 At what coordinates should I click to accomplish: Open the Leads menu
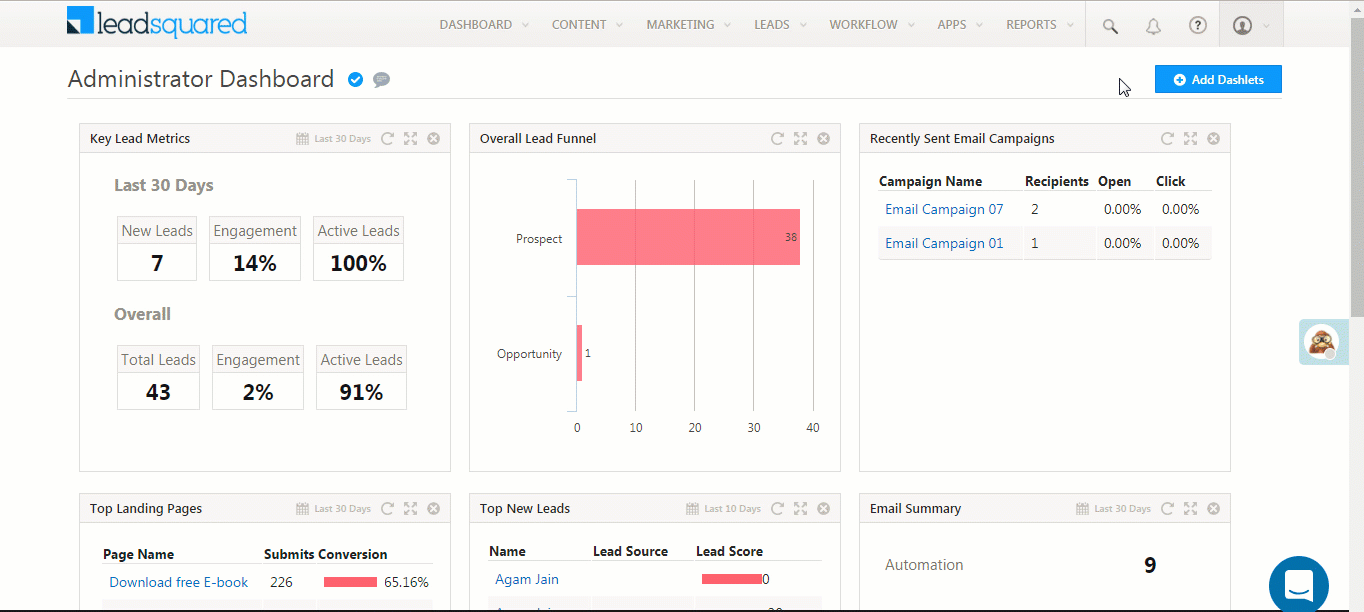(x=779, y=25)
